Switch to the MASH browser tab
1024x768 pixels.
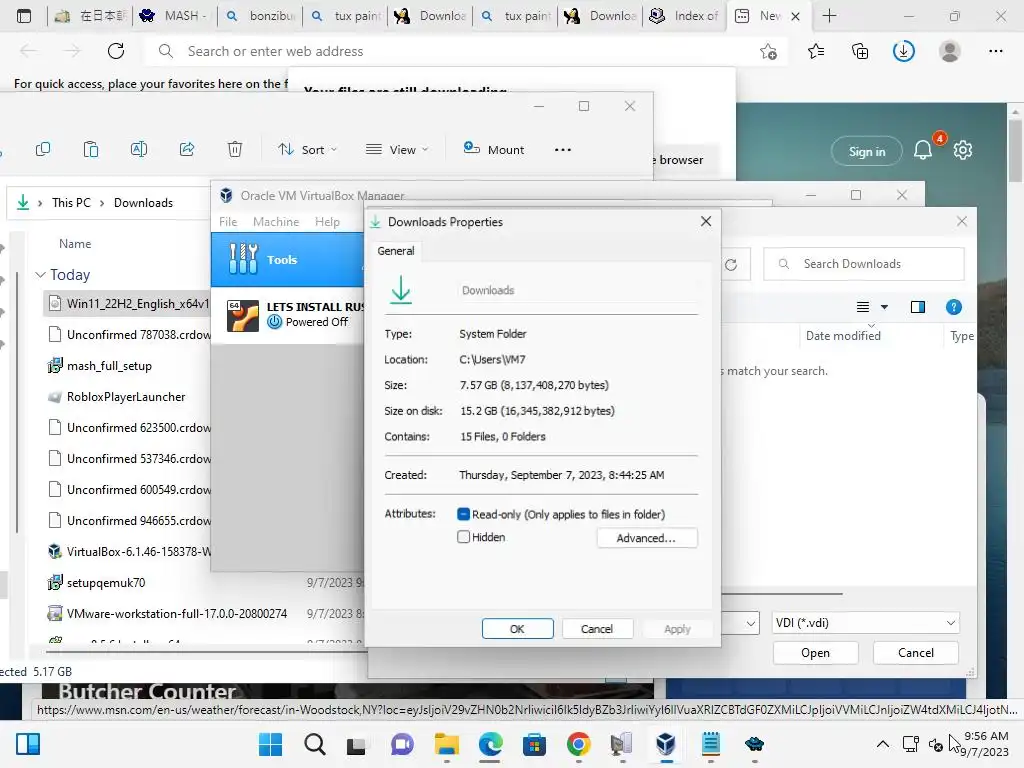pyautogui.click(x=174, y=16)
